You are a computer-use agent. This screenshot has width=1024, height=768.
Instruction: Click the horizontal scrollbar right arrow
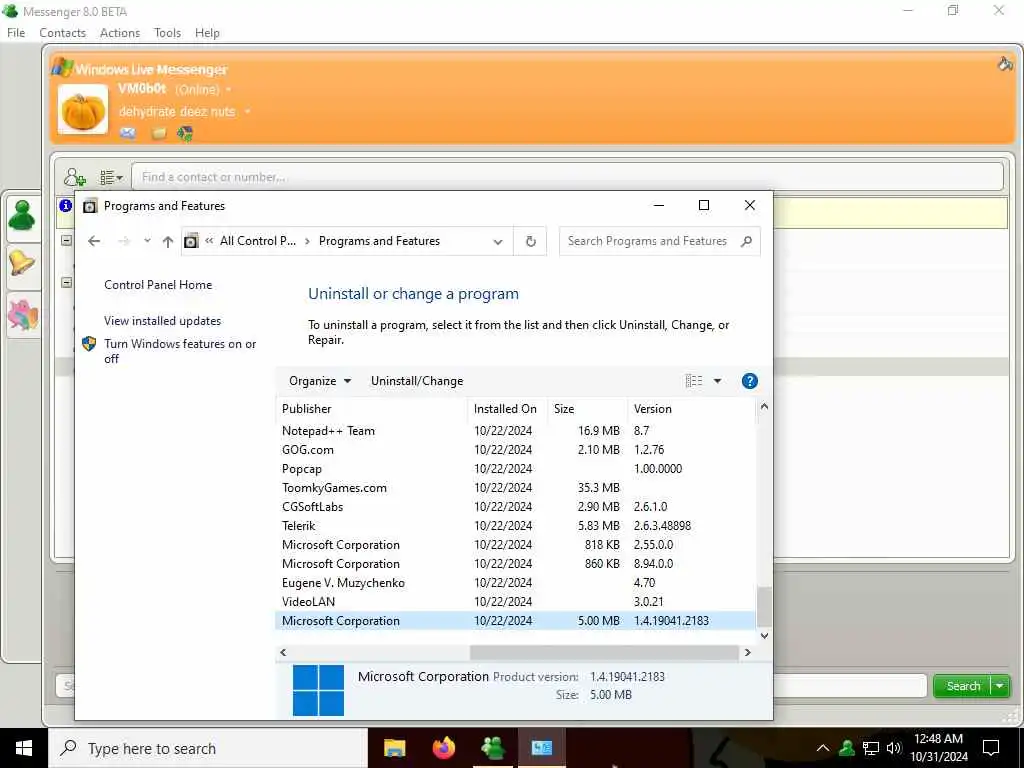[748, 652]
